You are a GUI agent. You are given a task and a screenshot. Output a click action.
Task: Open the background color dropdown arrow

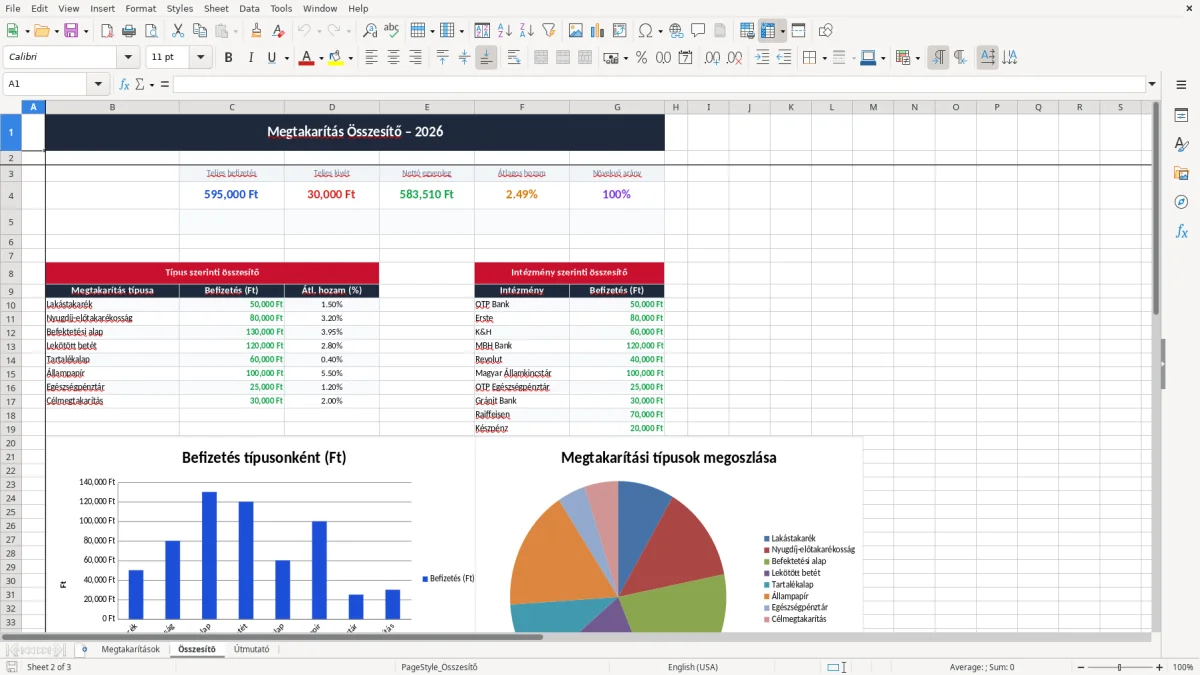click(350, 58)
